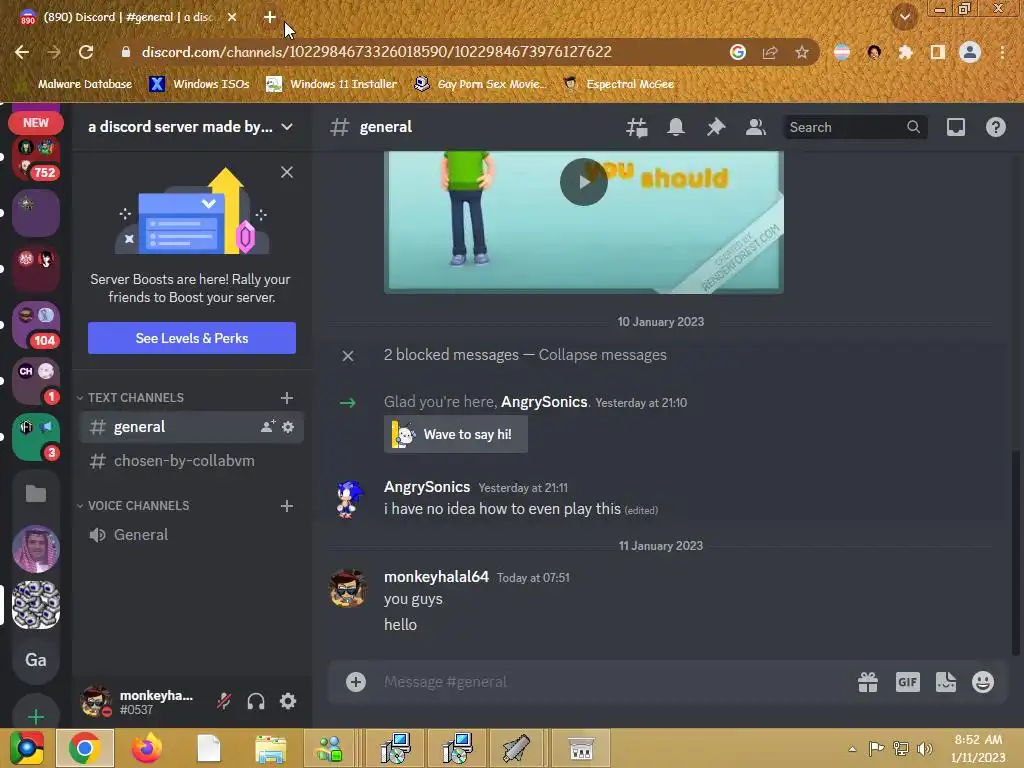Open the Chrome extensions puzzle icon
This screenshot has height=768, width=1024.
(905, 52)
